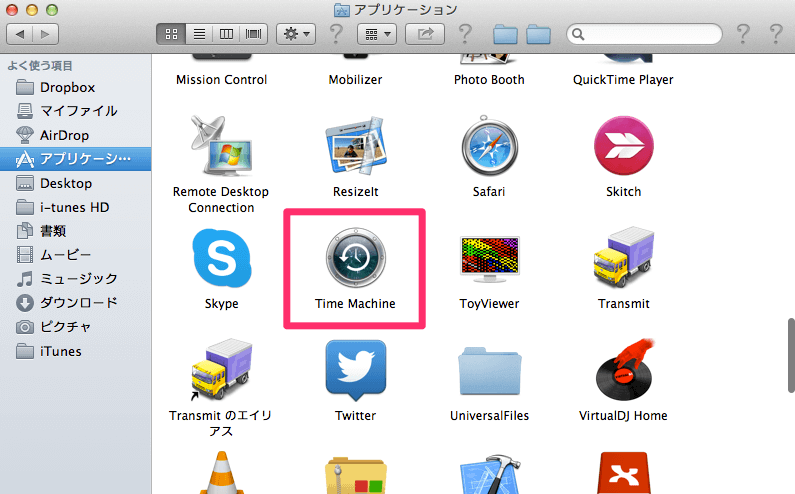Open ミュージック in the sidebar
This screenshot has width=795, height=494.
click(x=76, y=278)
